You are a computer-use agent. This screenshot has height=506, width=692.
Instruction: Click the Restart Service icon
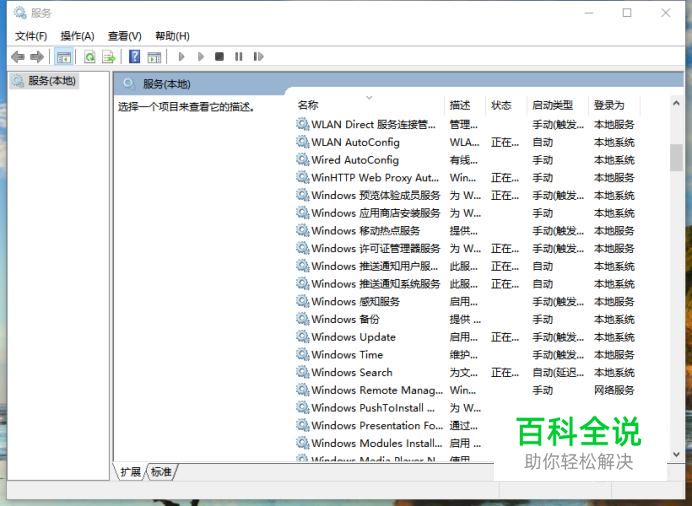click(258, 56)
